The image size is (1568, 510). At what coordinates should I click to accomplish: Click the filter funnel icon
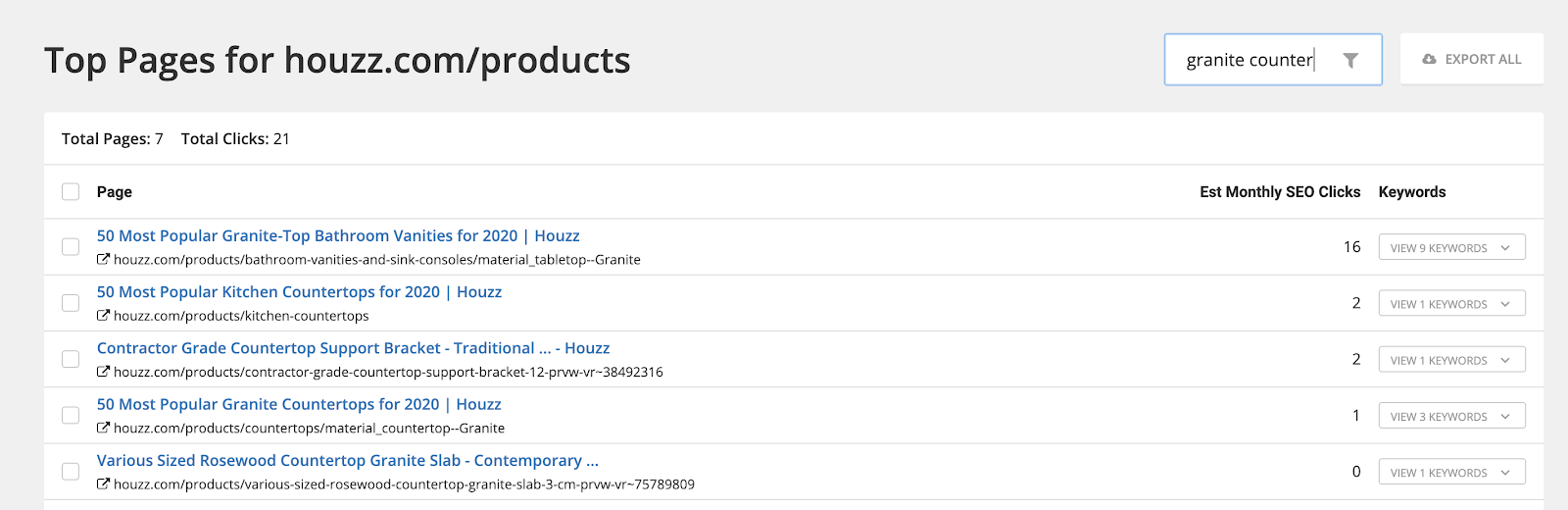coord(1350,60)
